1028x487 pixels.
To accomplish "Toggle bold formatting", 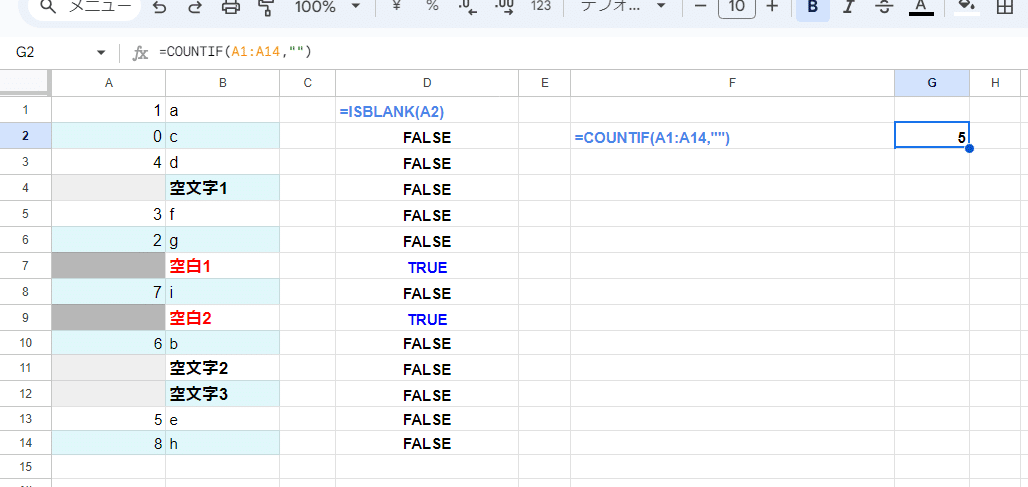I will point(813,8).
